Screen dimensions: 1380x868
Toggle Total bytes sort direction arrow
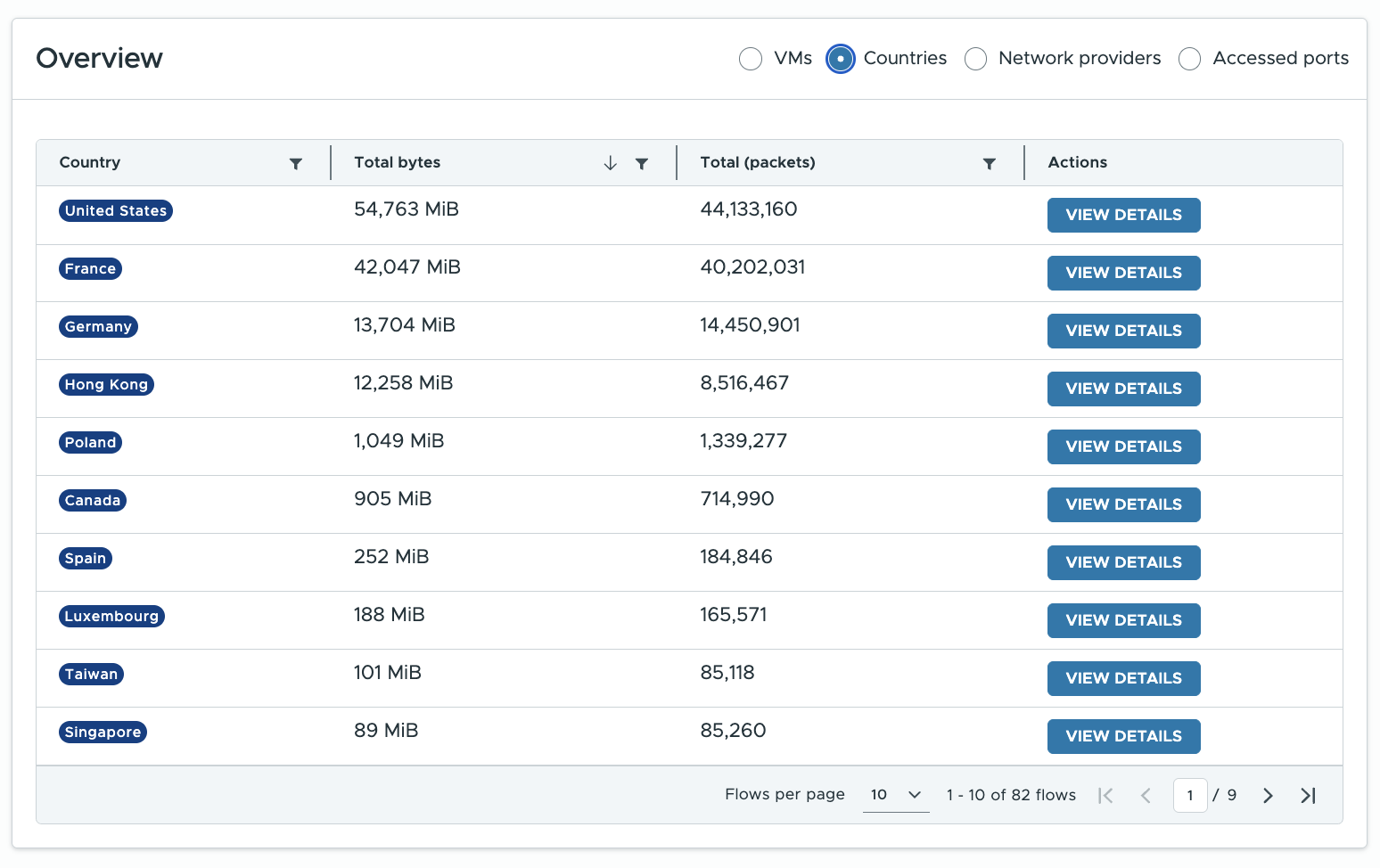pyautogui.click(x=611, y=163)
